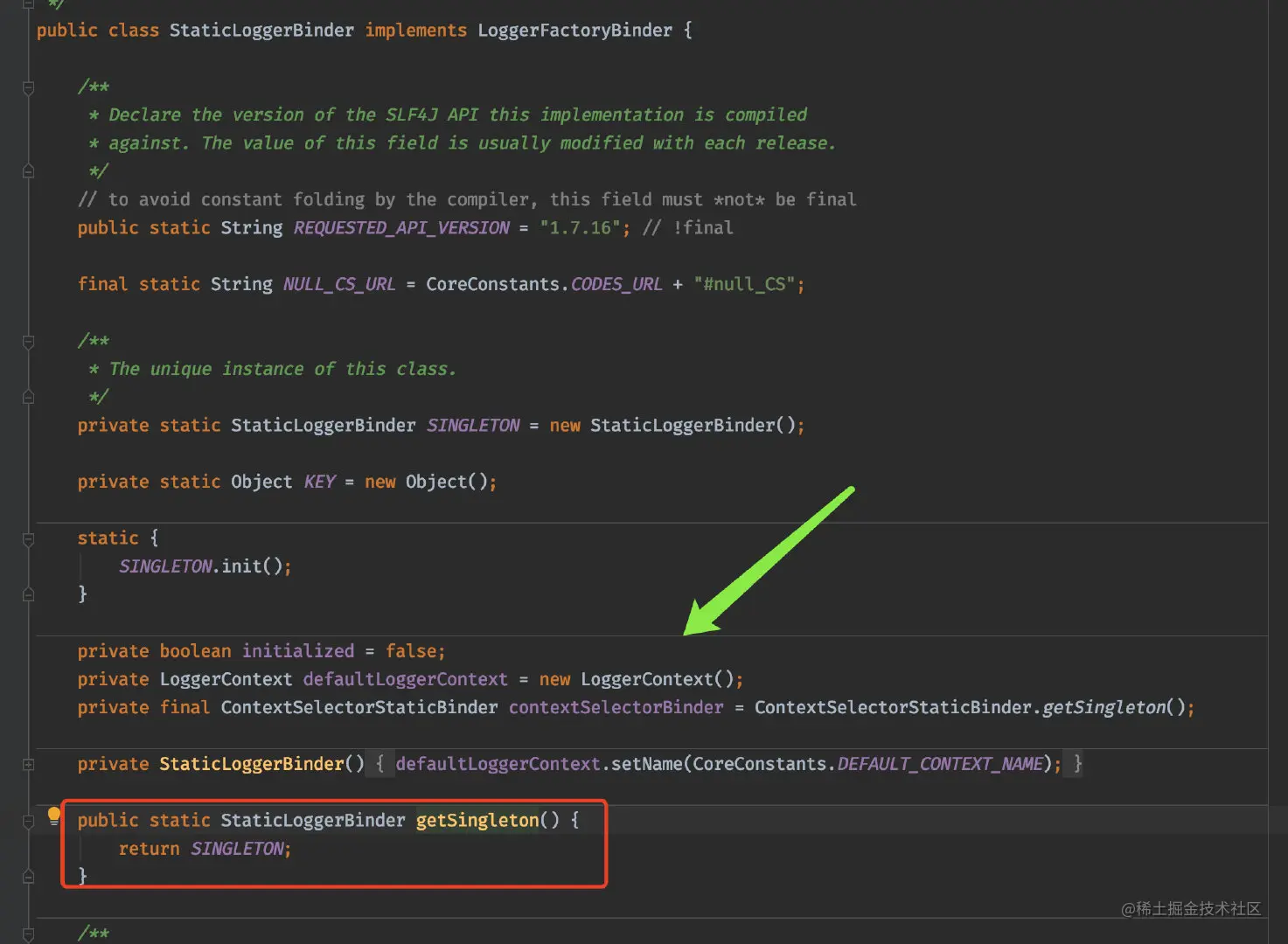
Task: Click the class name StaticLoggerBinder in class declaration
Action: [261, 31]
